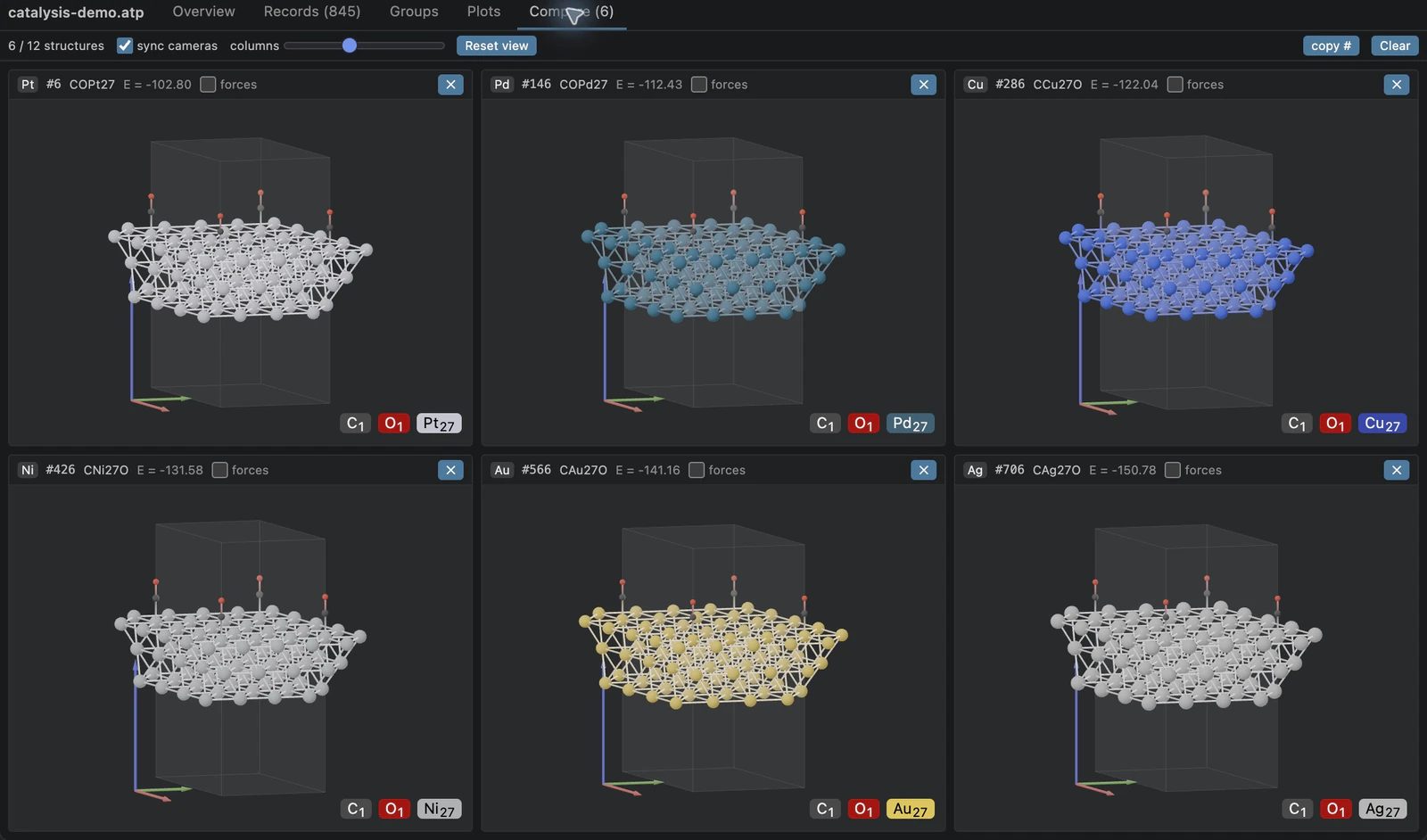Close the Ni #426 CNi27O structure panel

(x=450, y=470)
